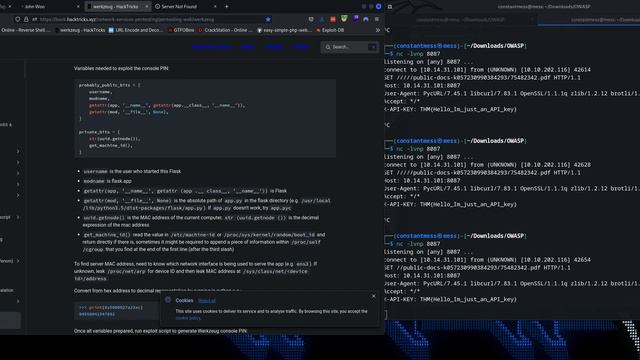Image resolution: width=640 pixels, height=360 pixels.
Task: Click the shield tracking protection icon
Action: coord(17,19)
